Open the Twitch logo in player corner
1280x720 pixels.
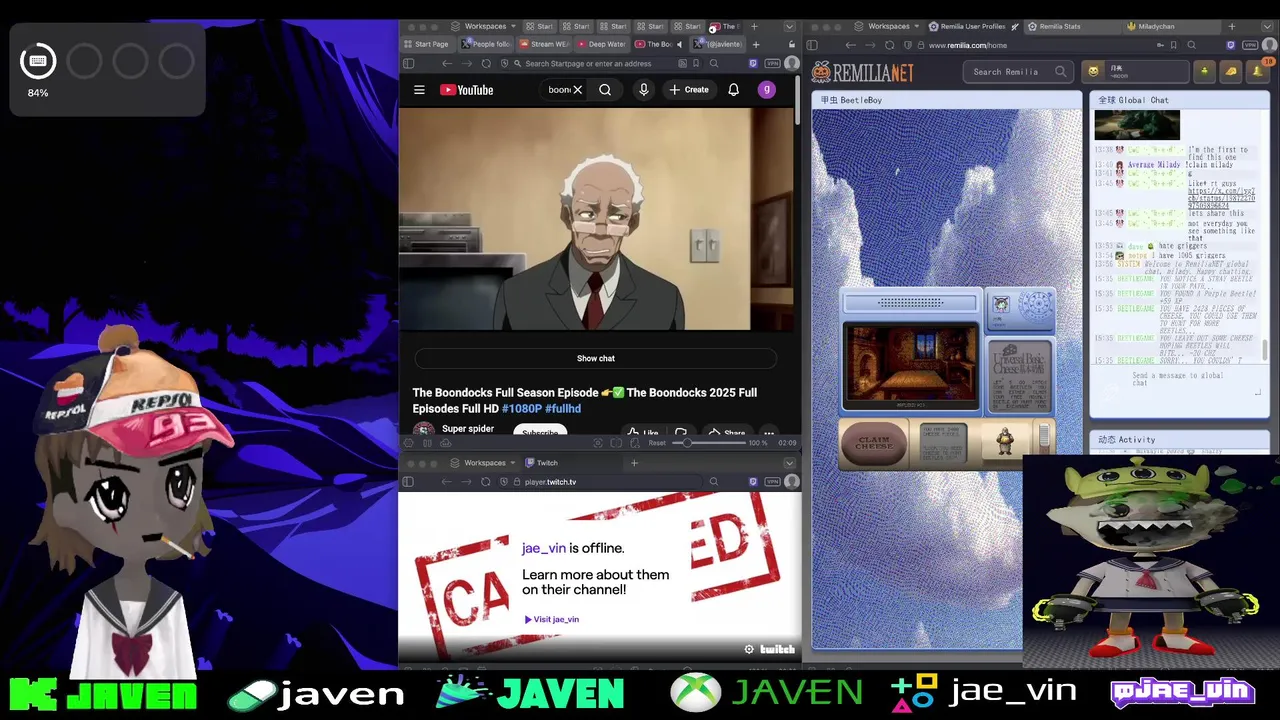click(777, 649)
